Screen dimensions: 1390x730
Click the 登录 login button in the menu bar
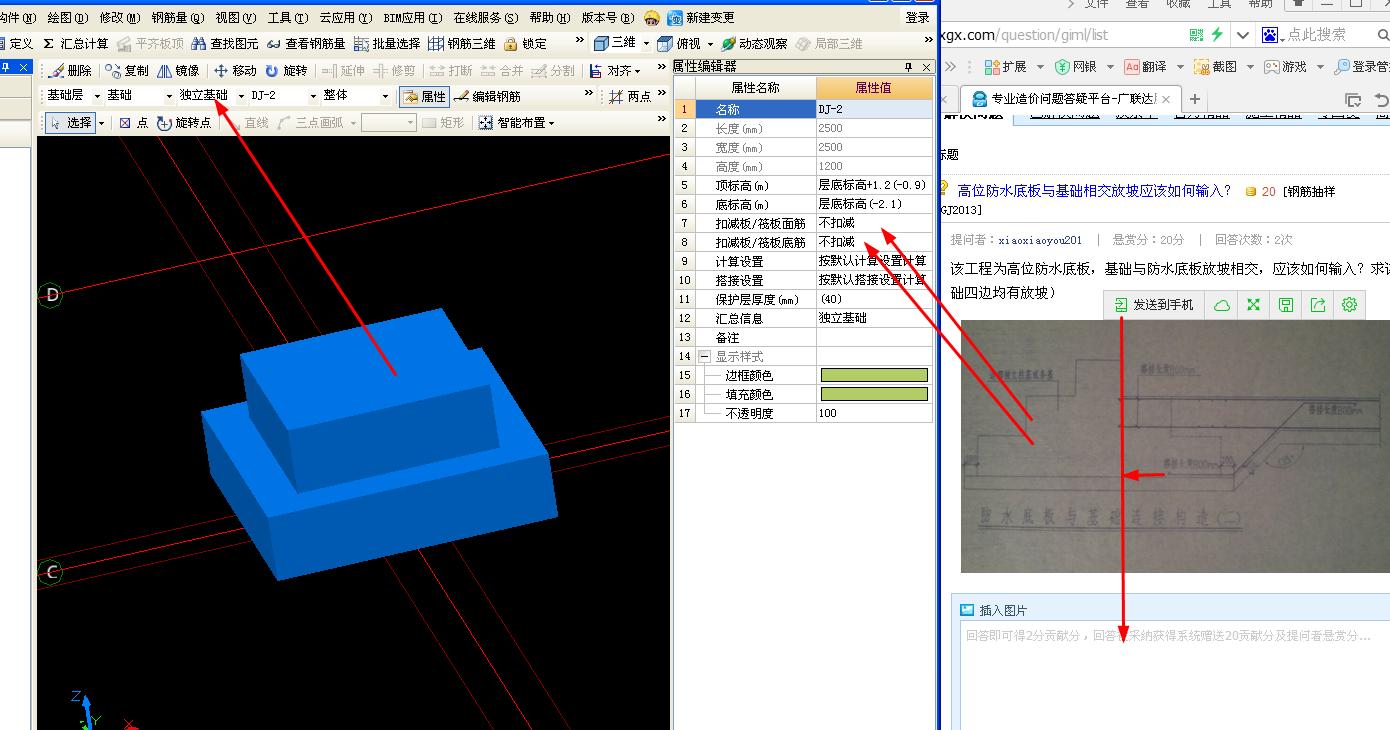[917, 18]
